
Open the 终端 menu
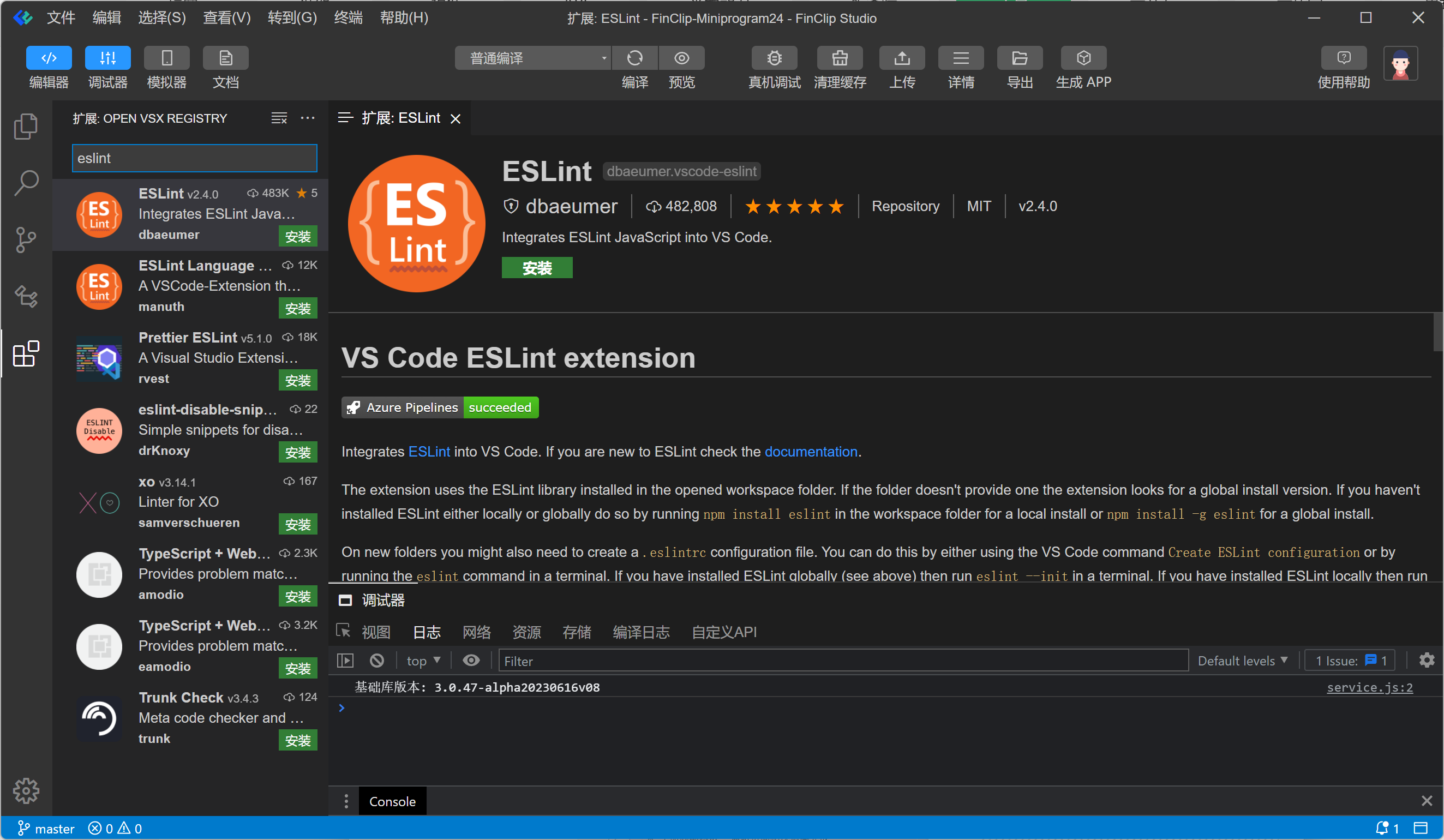point(348,18)
